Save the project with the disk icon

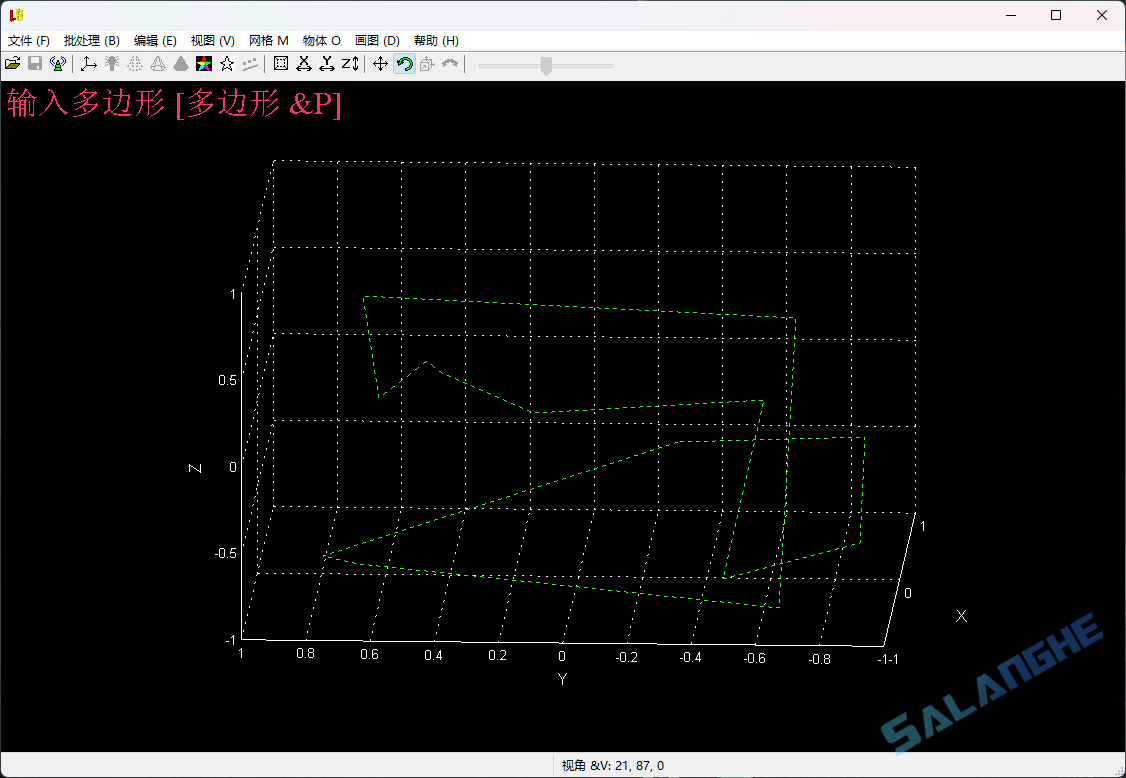point(34,63)
